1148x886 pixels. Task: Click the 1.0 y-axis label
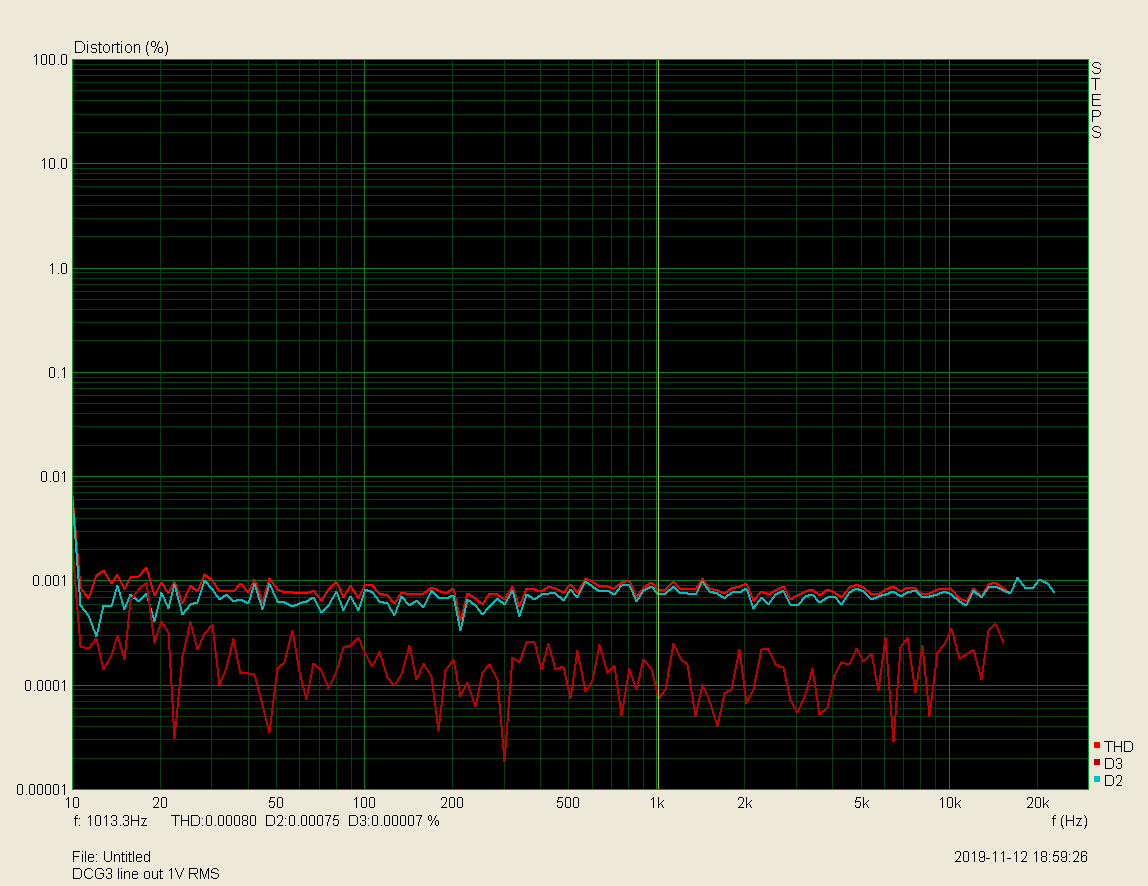58,269
